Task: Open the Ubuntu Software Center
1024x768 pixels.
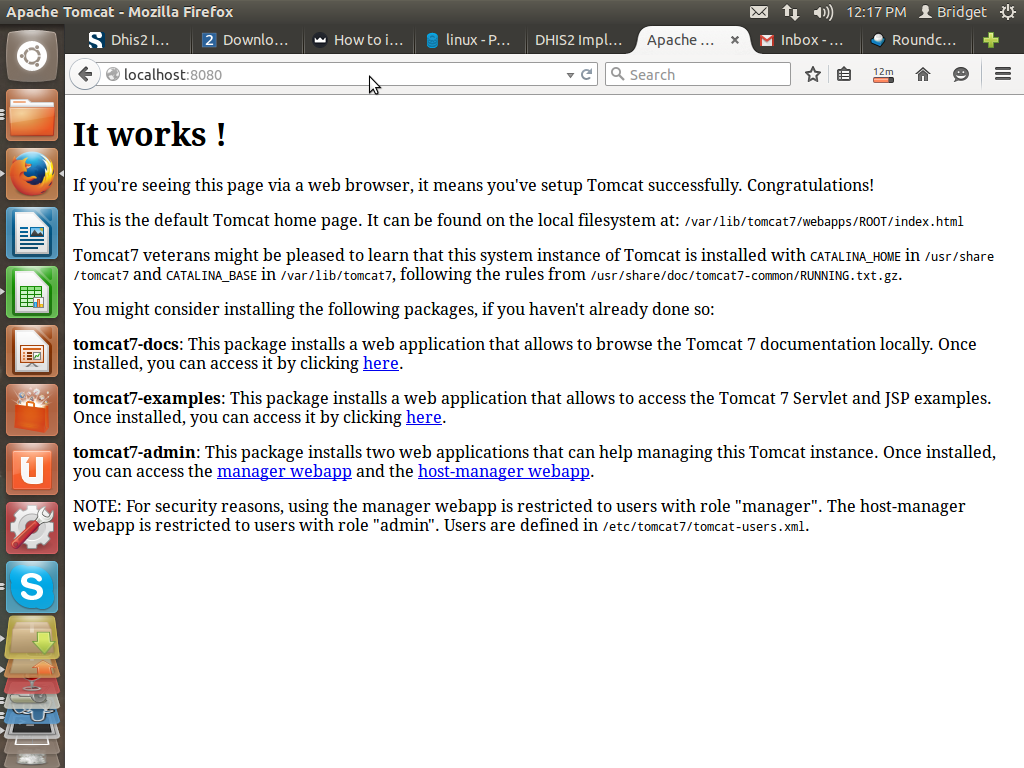Action: (x=31, y=410)
